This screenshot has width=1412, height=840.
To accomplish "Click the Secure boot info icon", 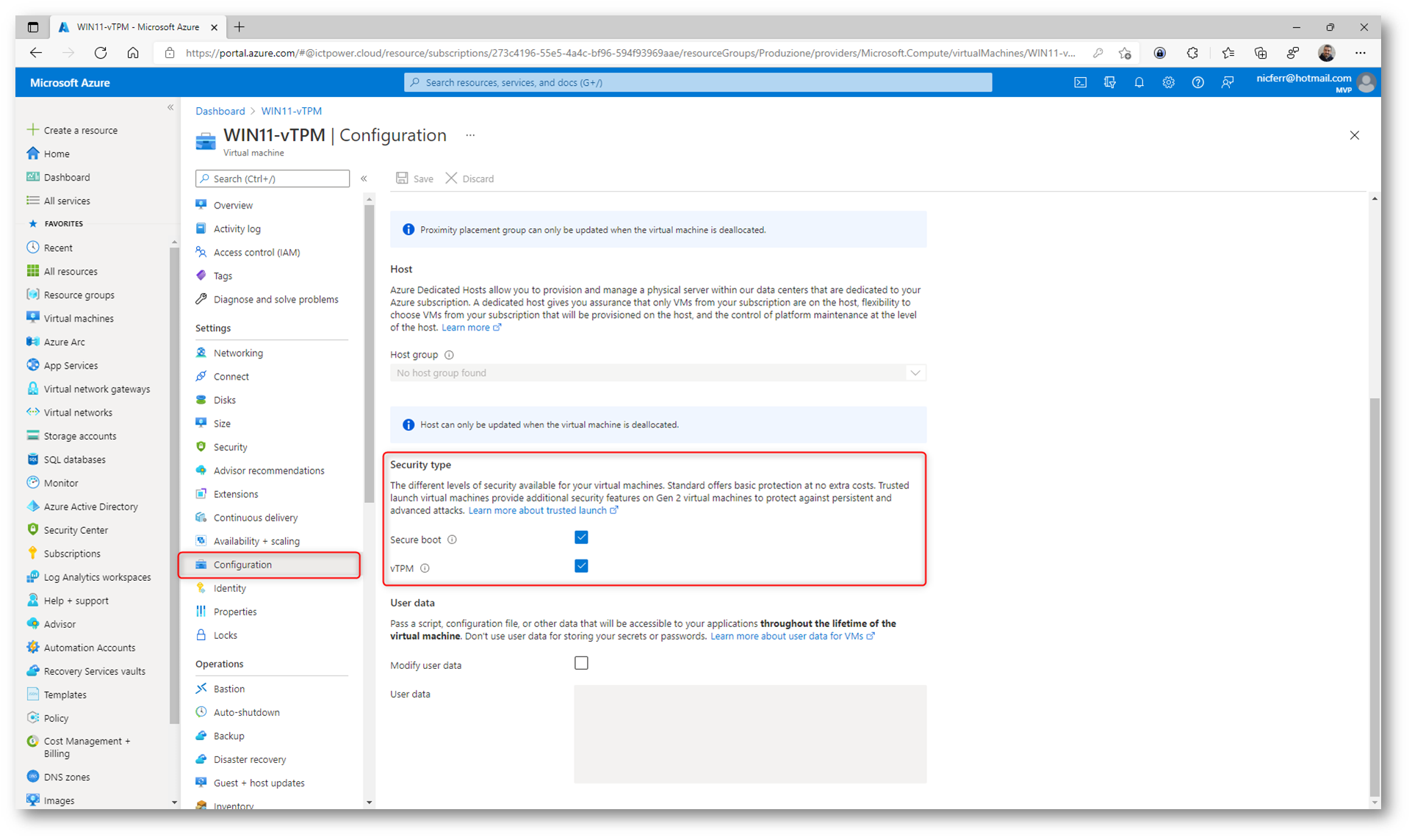I will tap(452, 540).
